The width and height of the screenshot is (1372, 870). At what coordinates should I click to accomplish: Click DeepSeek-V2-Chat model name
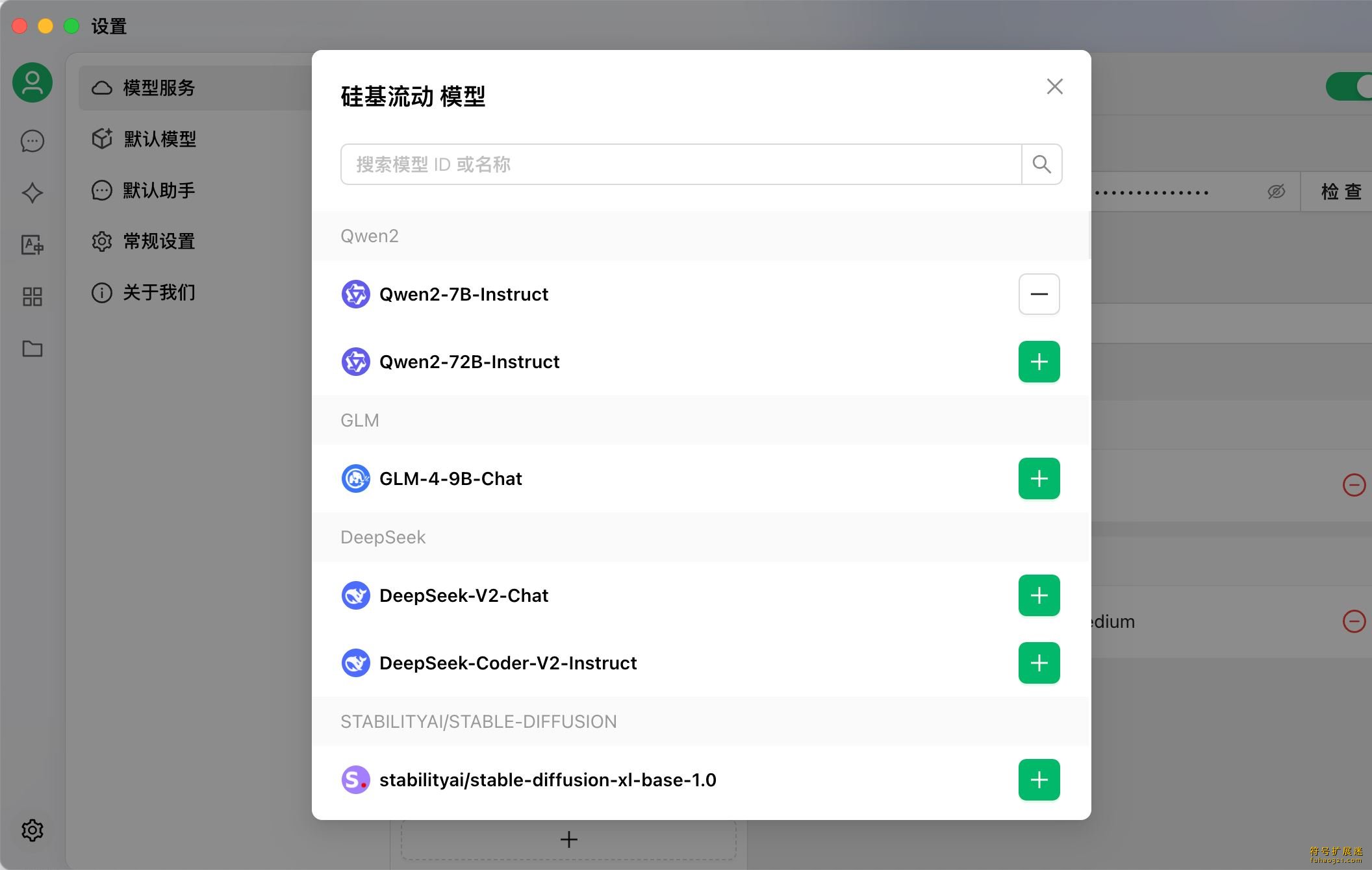[x=464, y=595]
